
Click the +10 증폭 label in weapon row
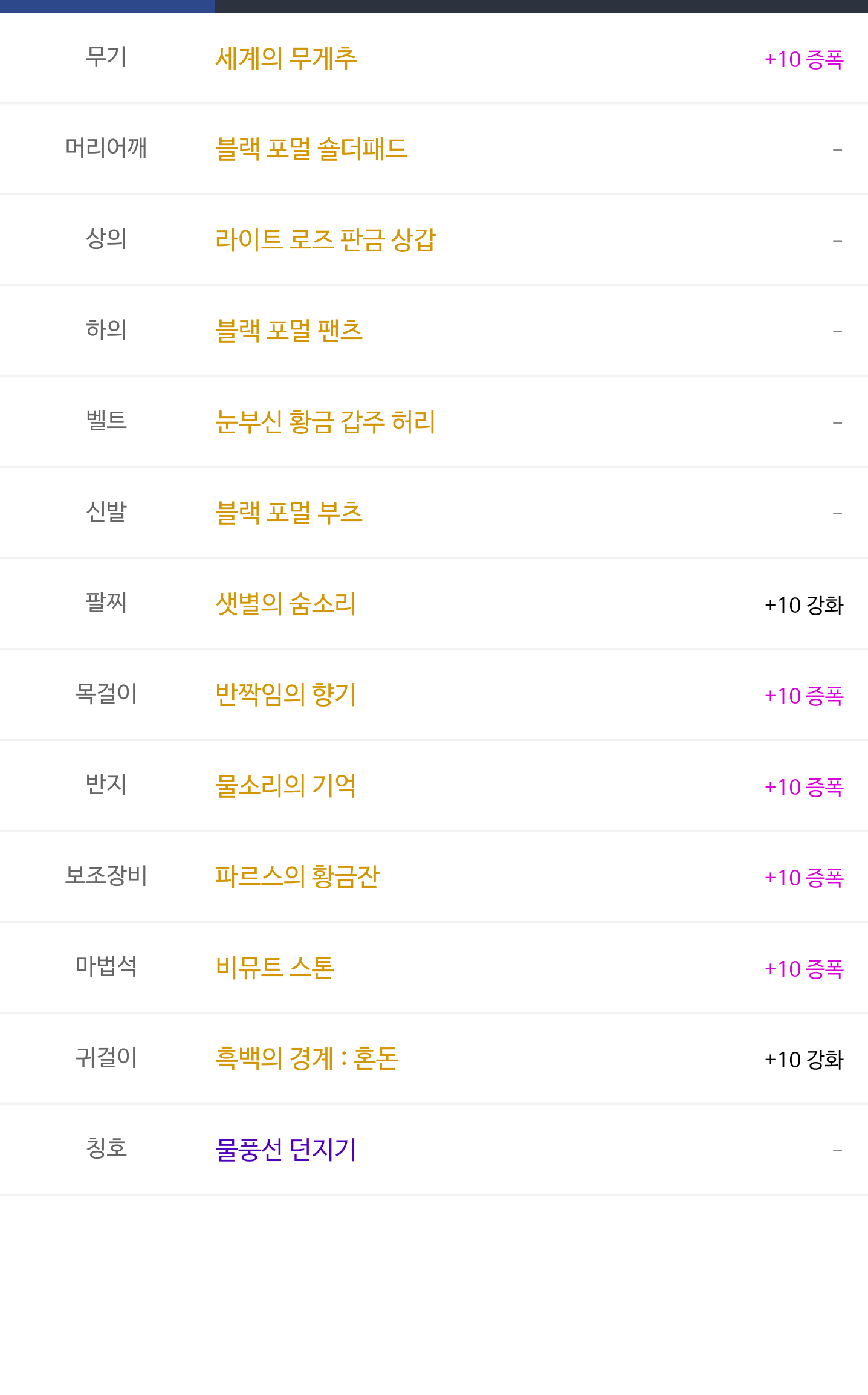point(803,60)
